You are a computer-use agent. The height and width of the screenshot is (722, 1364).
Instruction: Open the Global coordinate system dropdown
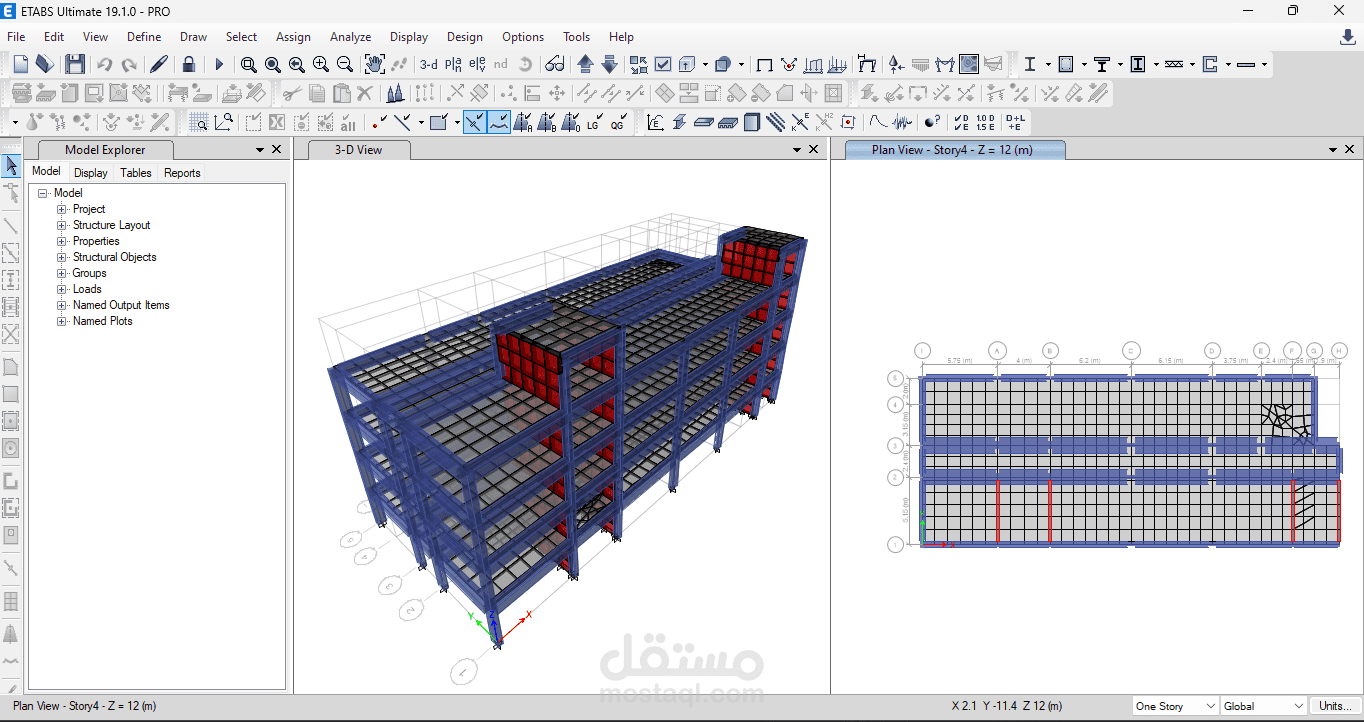[1263, 706]
